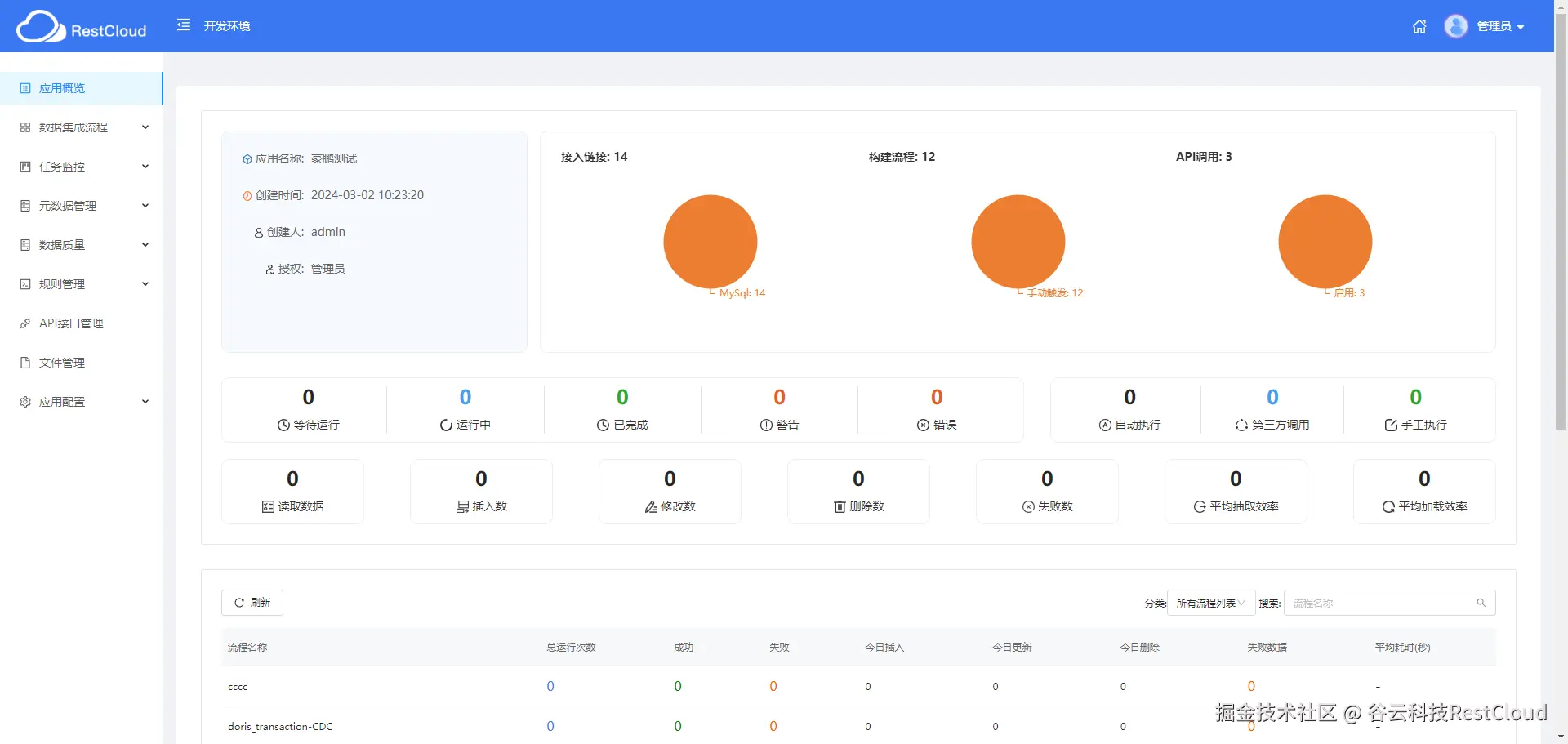Open 规则管理 menu item

(82, 284)
